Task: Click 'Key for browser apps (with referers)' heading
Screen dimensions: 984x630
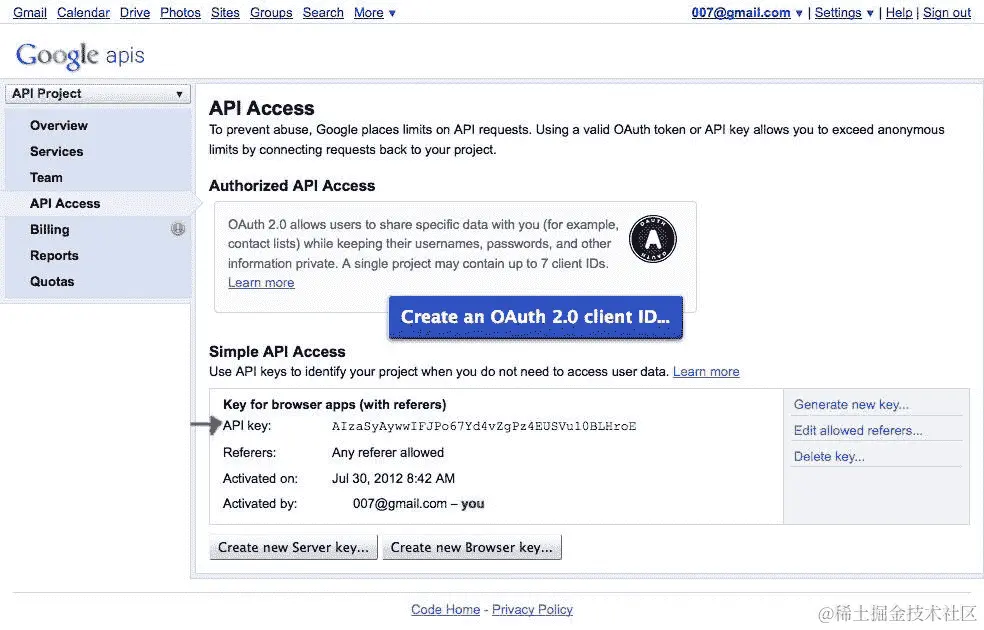Action: coord(334,405)
